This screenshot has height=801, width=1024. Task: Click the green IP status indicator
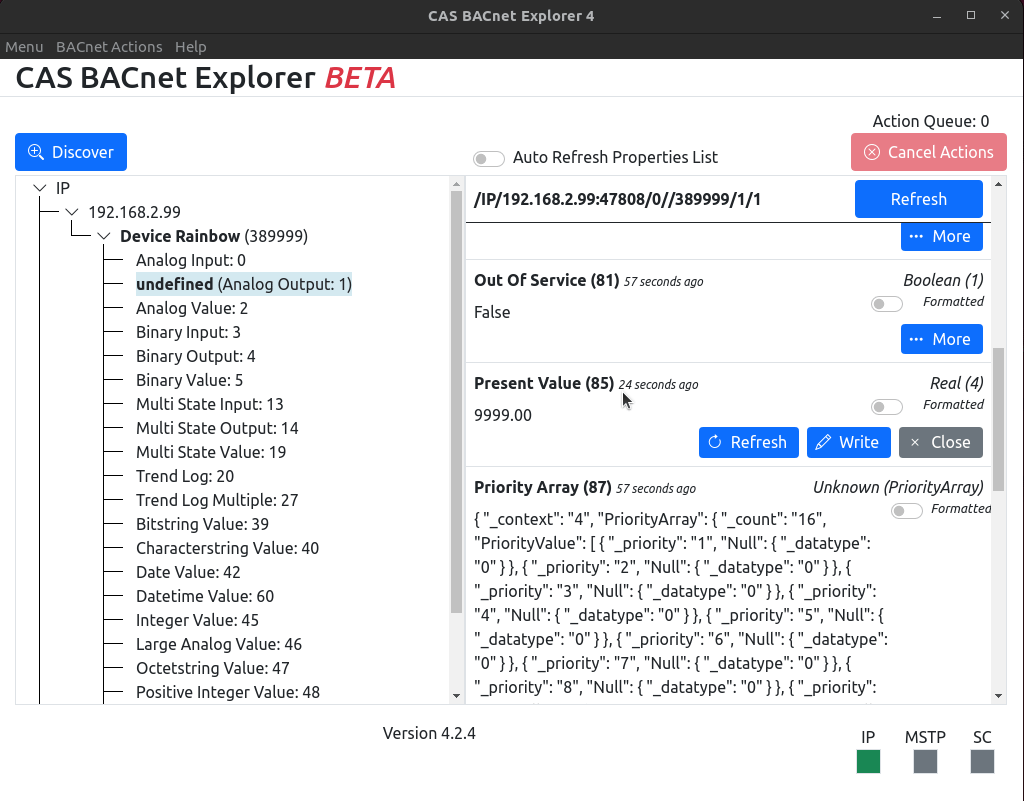tap(868, 761)
